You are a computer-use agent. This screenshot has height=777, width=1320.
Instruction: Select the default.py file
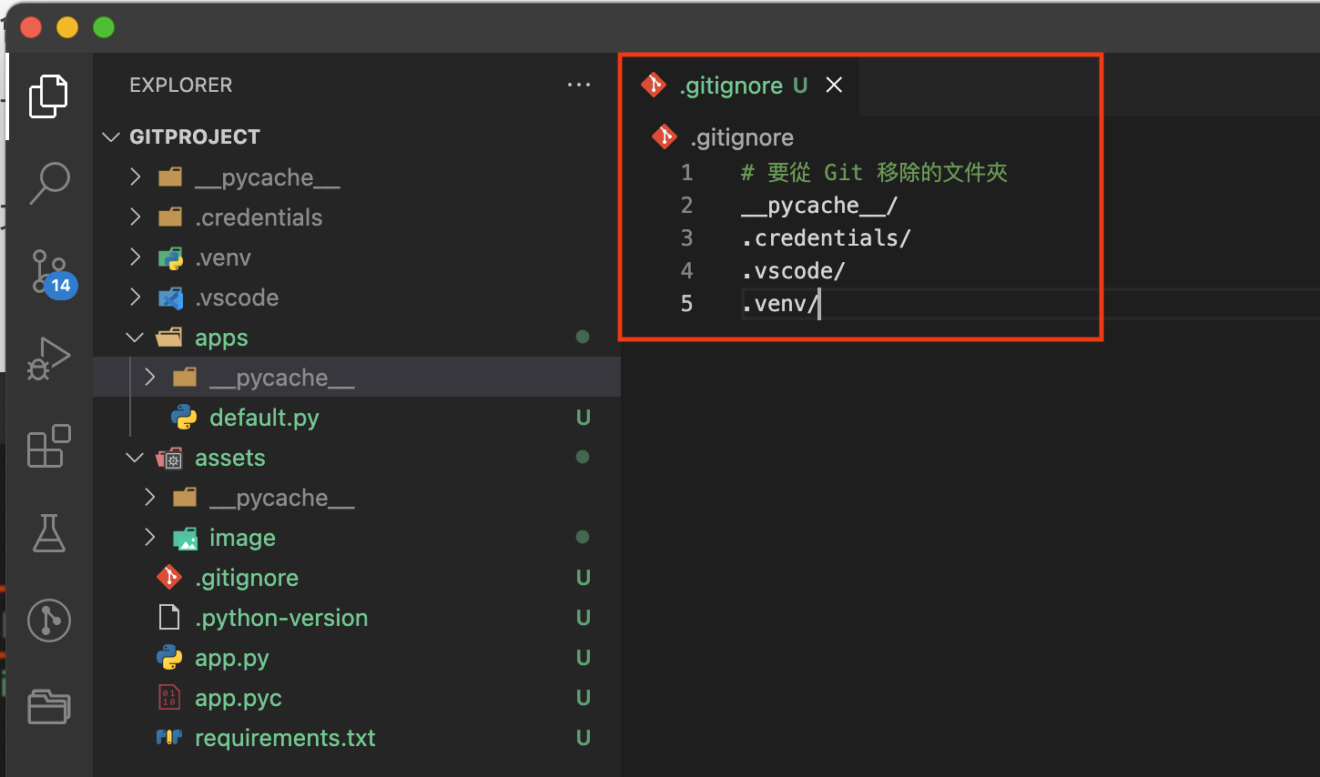click(x=264, y=417)
